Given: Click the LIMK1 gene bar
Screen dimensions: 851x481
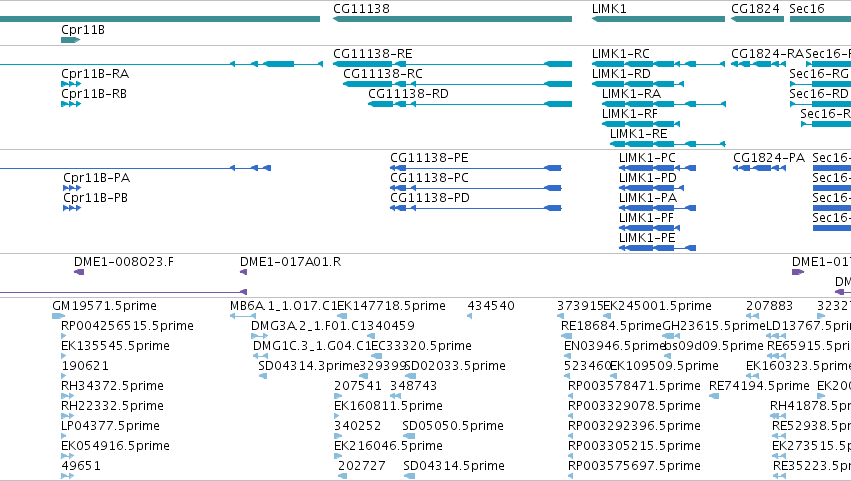Looking at the screenshot, I should click(x=658, y=19).
